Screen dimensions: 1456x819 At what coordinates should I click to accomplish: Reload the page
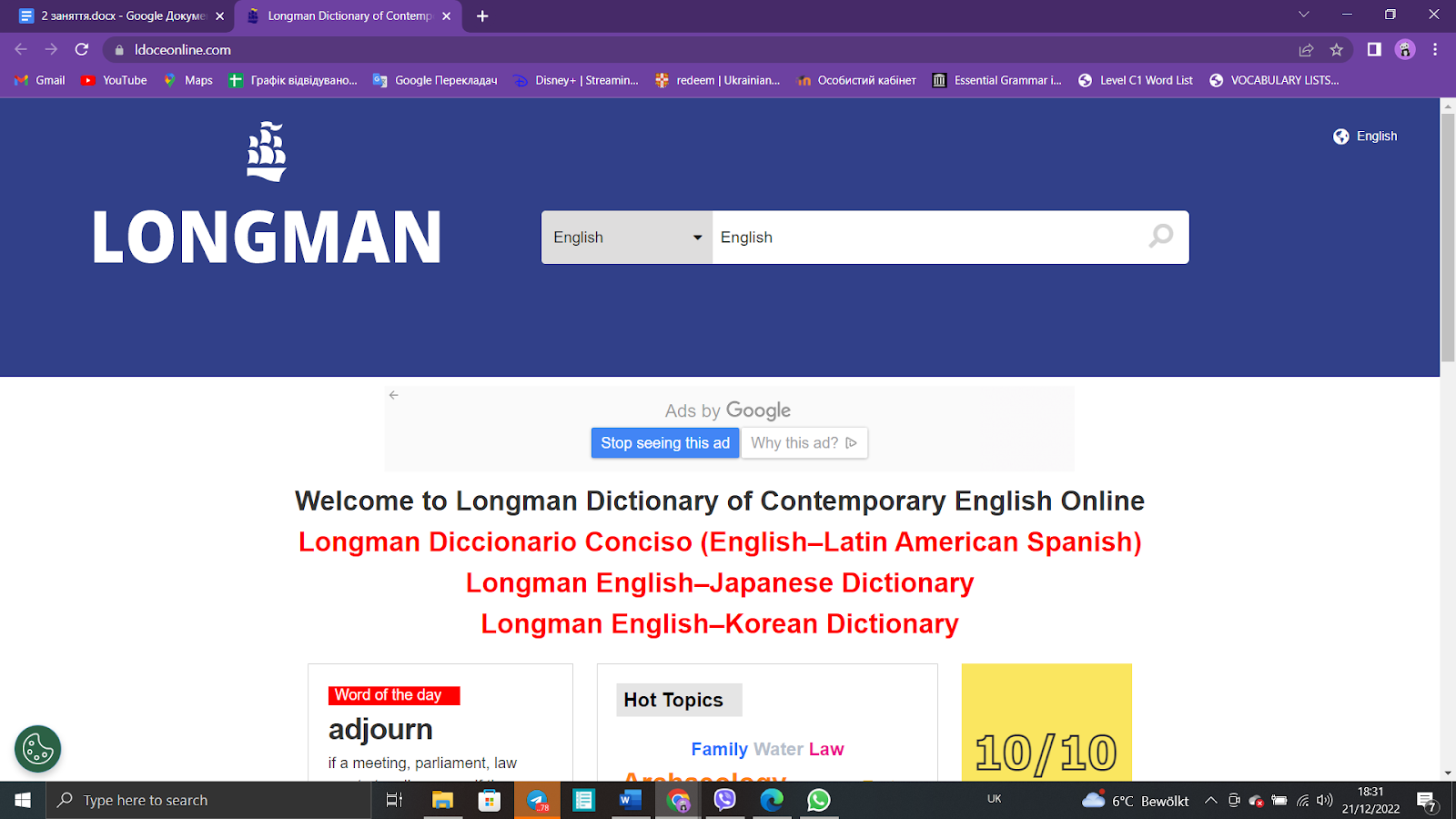click(82, 49)
